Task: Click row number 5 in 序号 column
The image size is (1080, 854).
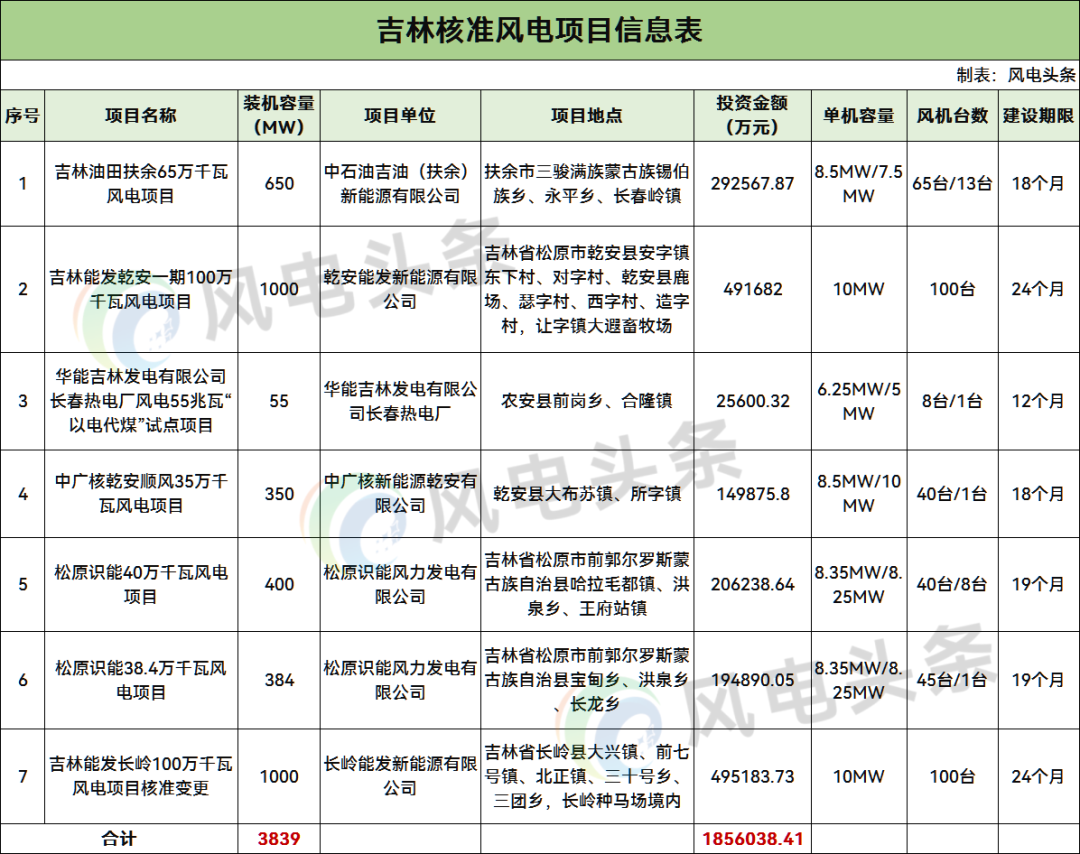Action: point(23,584)
